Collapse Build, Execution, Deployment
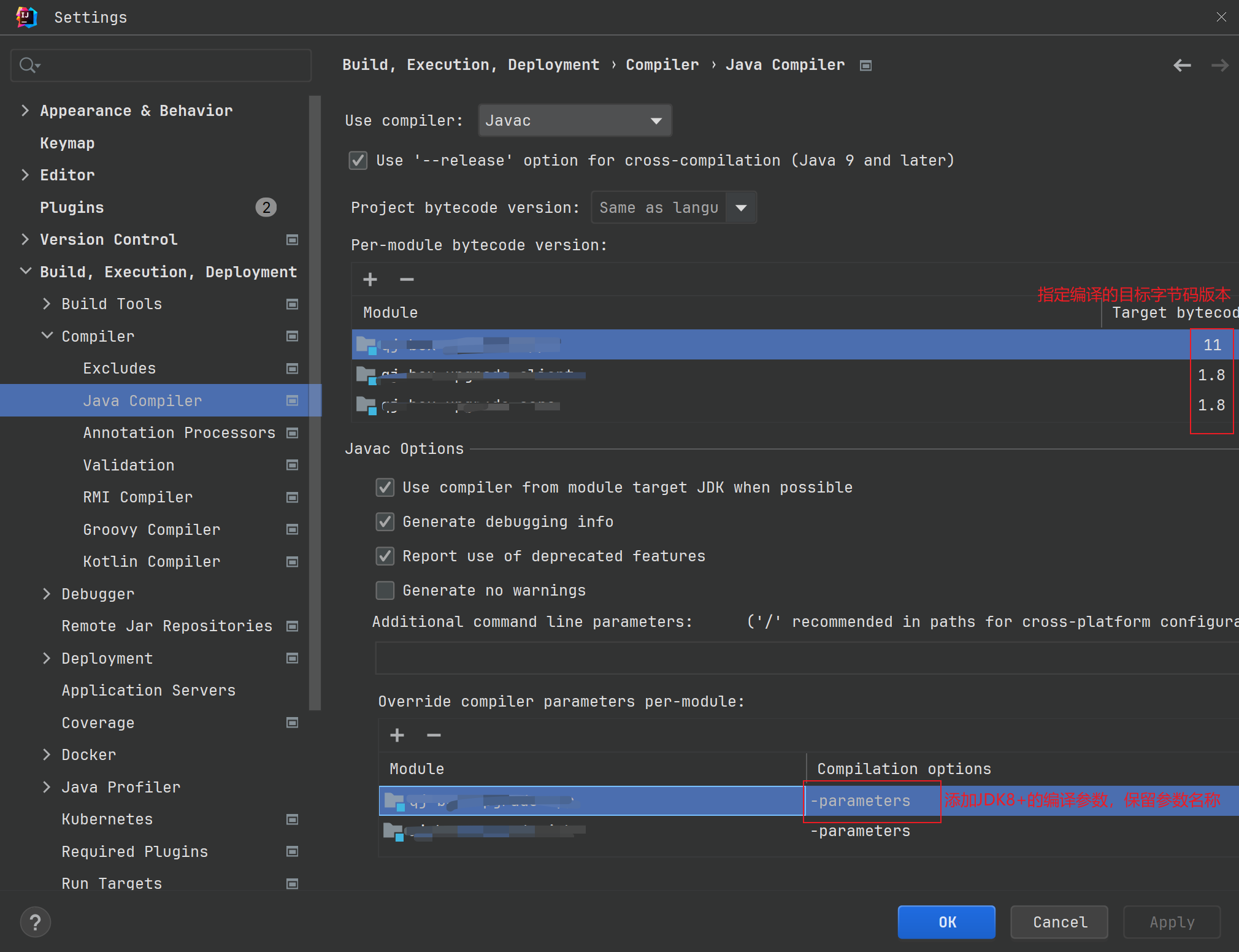The height and width of the screenshot is (952, 1239). coord(25,271)
